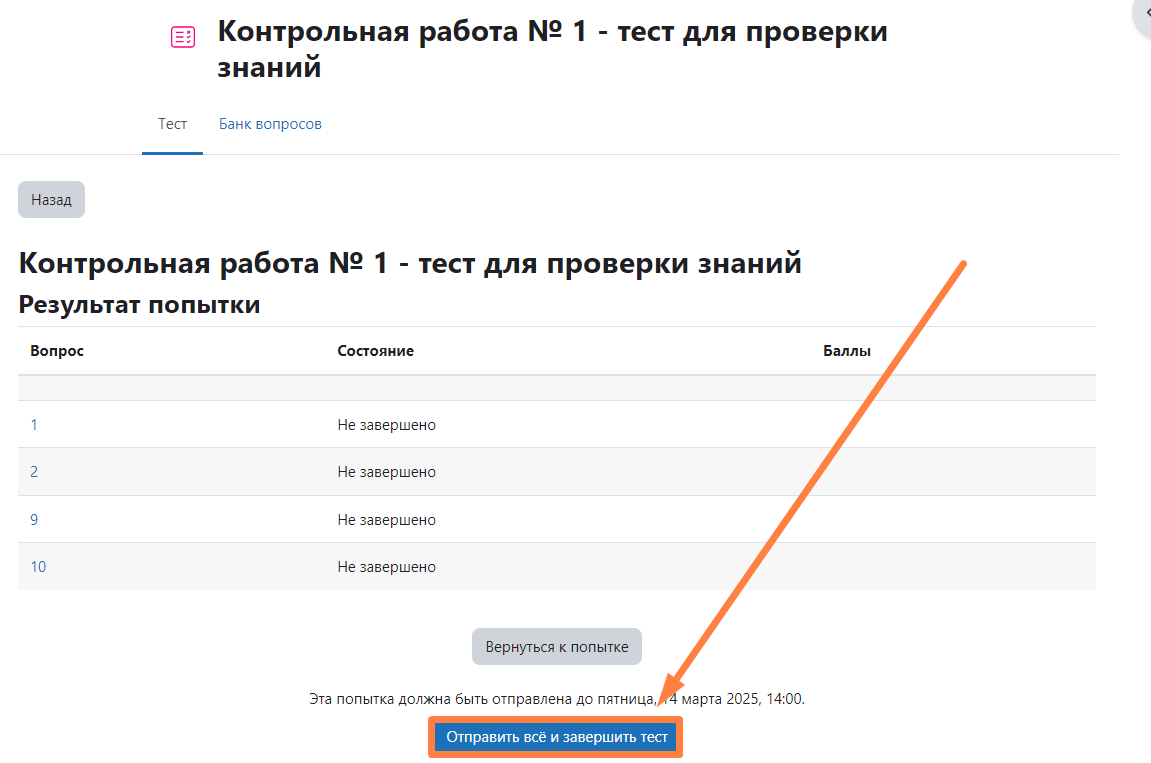This screenshot has width=1151, height=763.
Task: Select question 10 link
Action: click(x=38, y=567)
